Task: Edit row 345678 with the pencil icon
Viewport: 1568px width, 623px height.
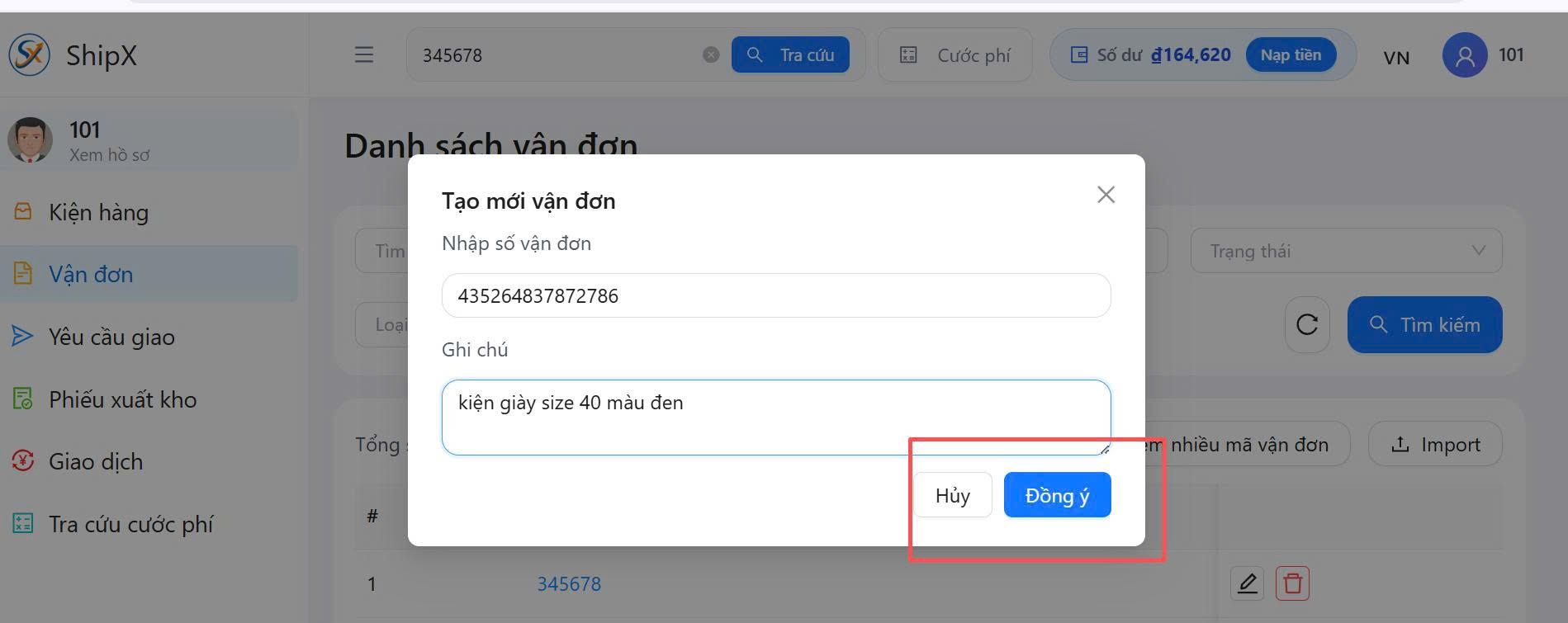Action: (1247, 583)
